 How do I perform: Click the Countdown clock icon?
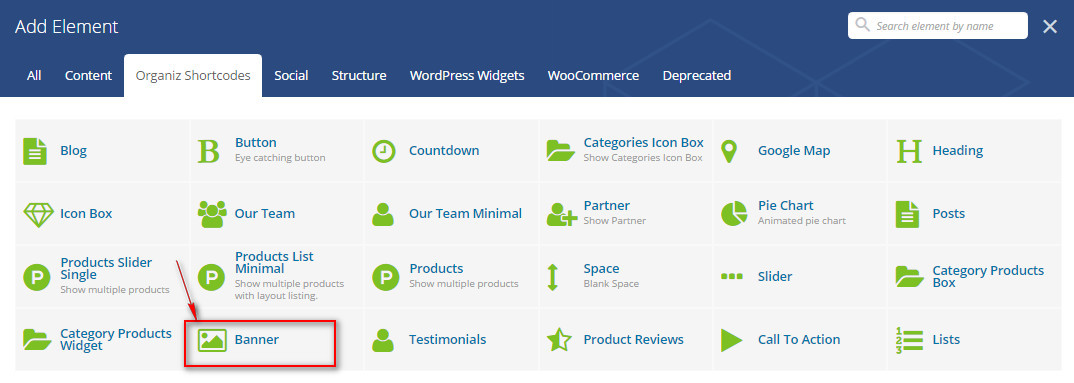click(384, 151)
